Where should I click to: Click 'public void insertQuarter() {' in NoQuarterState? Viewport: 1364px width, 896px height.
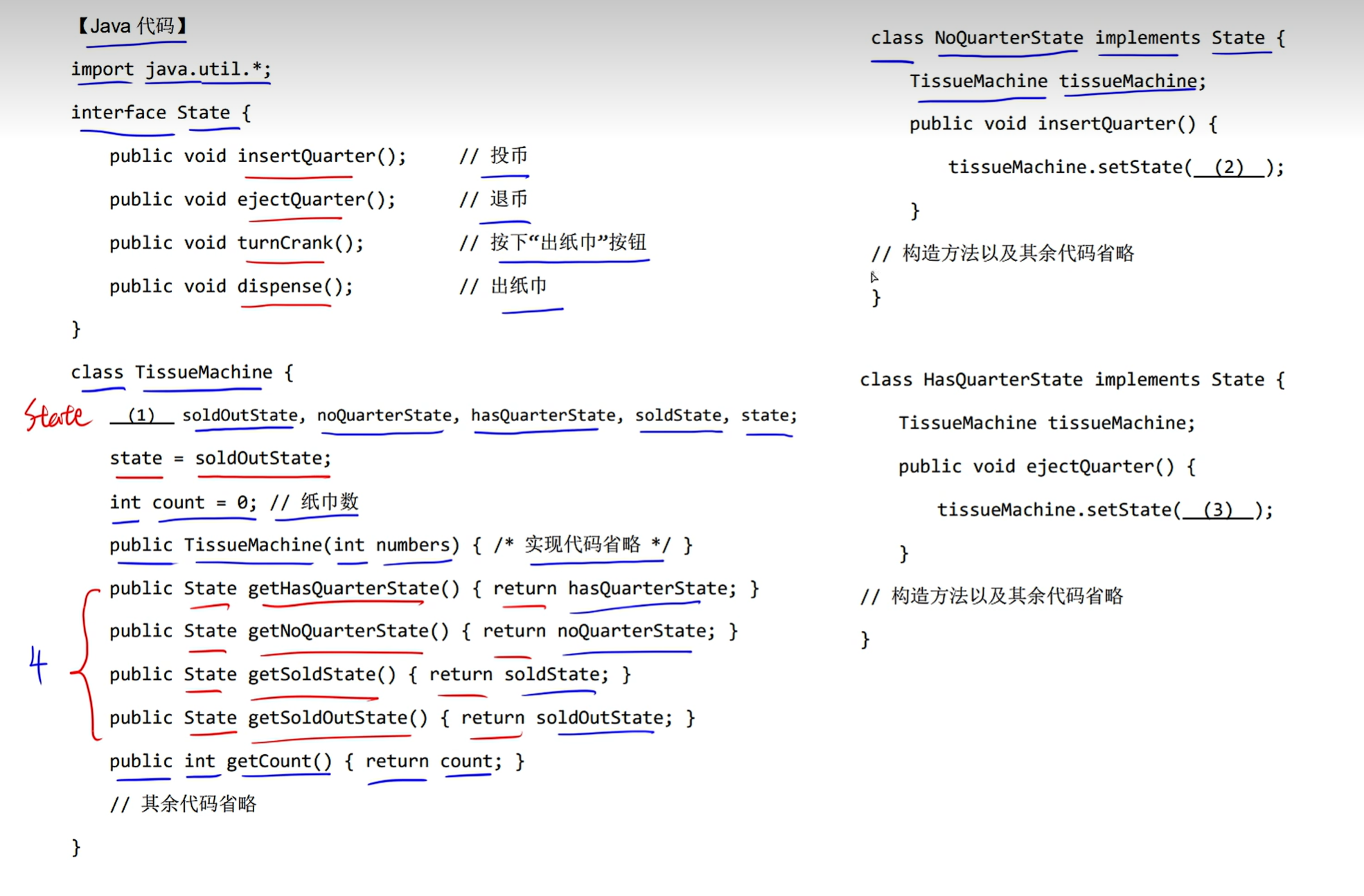[x=1063, y=124]
